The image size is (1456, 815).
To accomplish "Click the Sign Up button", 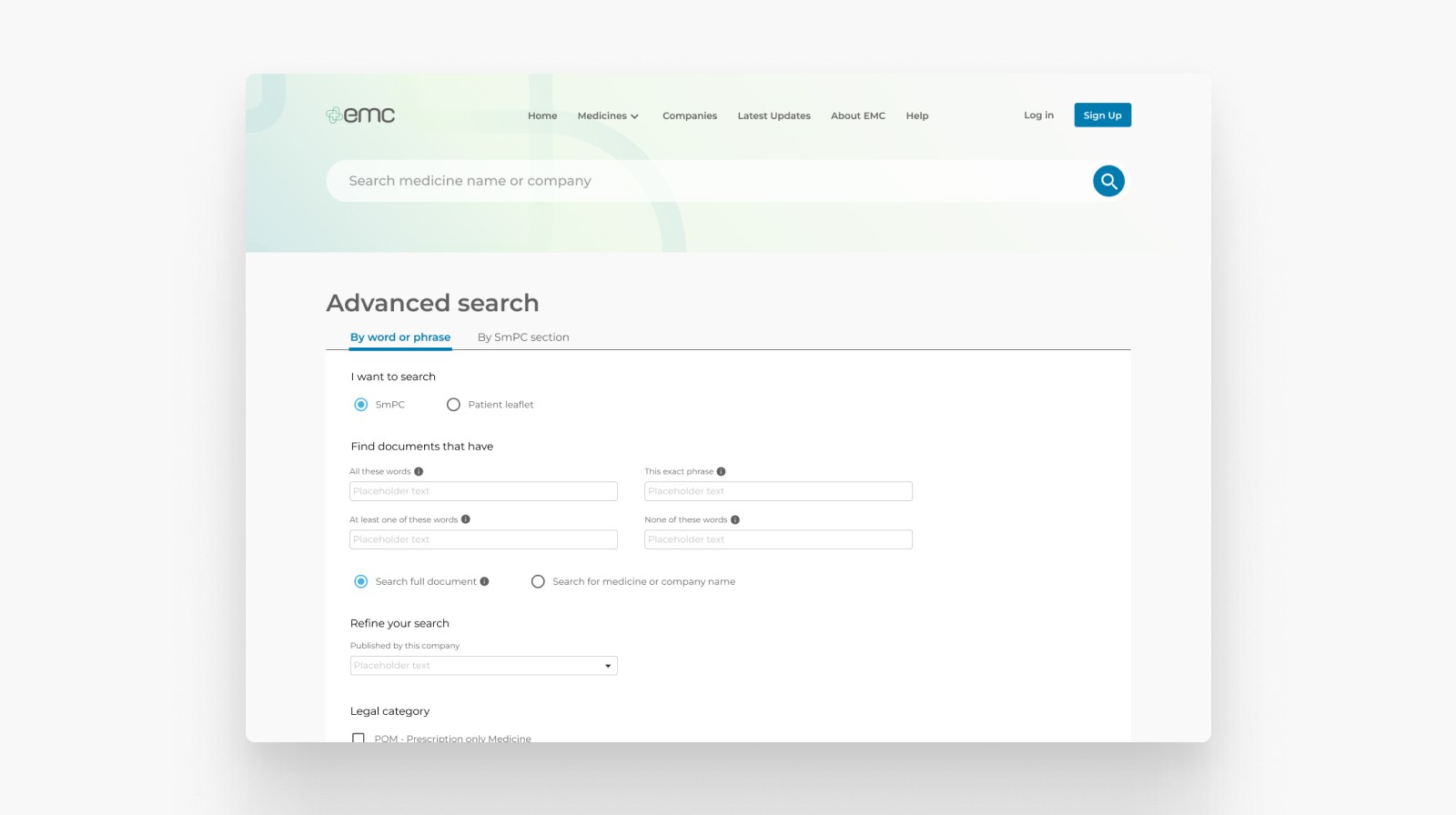I will click(1102, 115).
